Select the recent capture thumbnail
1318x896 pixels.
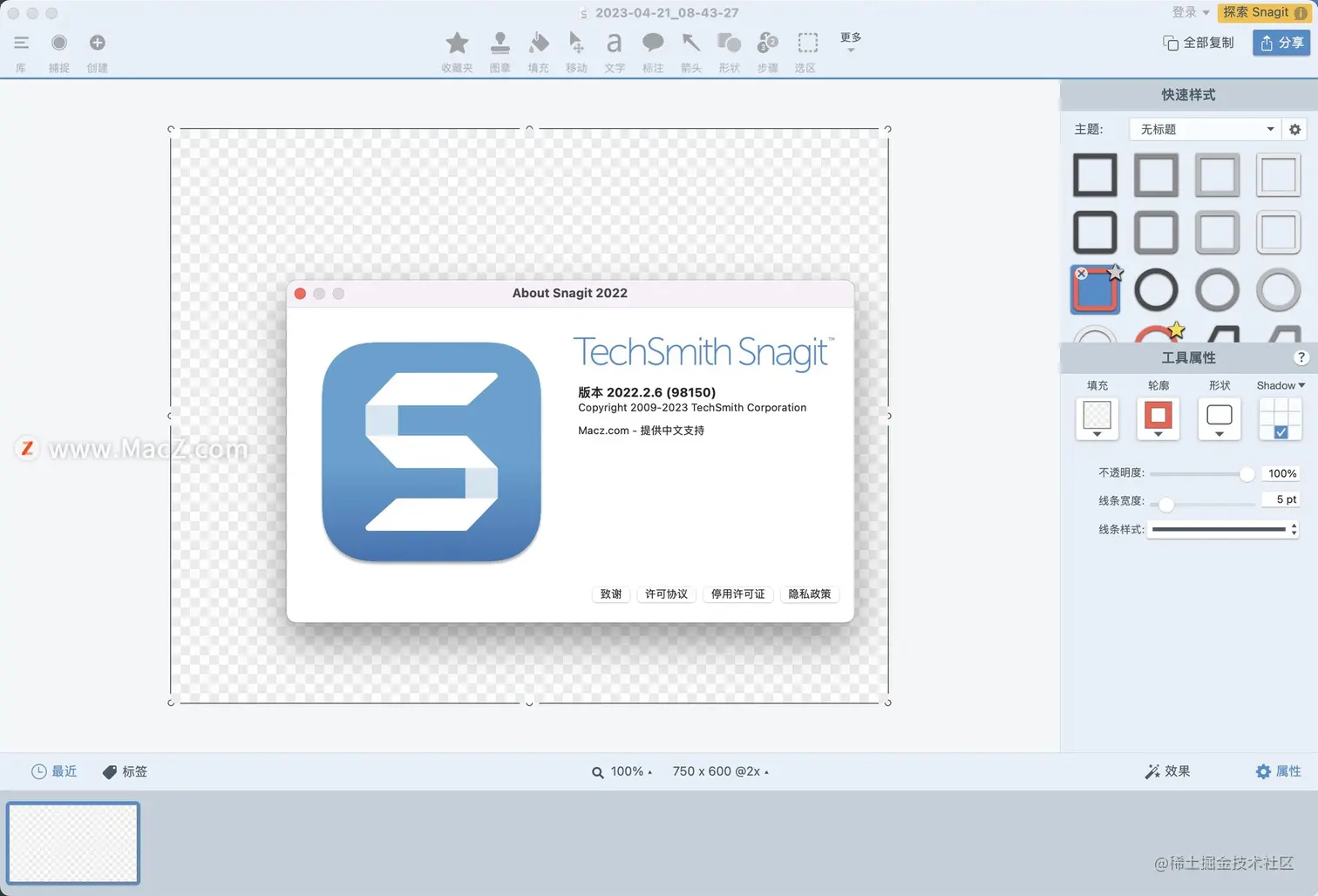pyautogui.click(x=73, y=843)
